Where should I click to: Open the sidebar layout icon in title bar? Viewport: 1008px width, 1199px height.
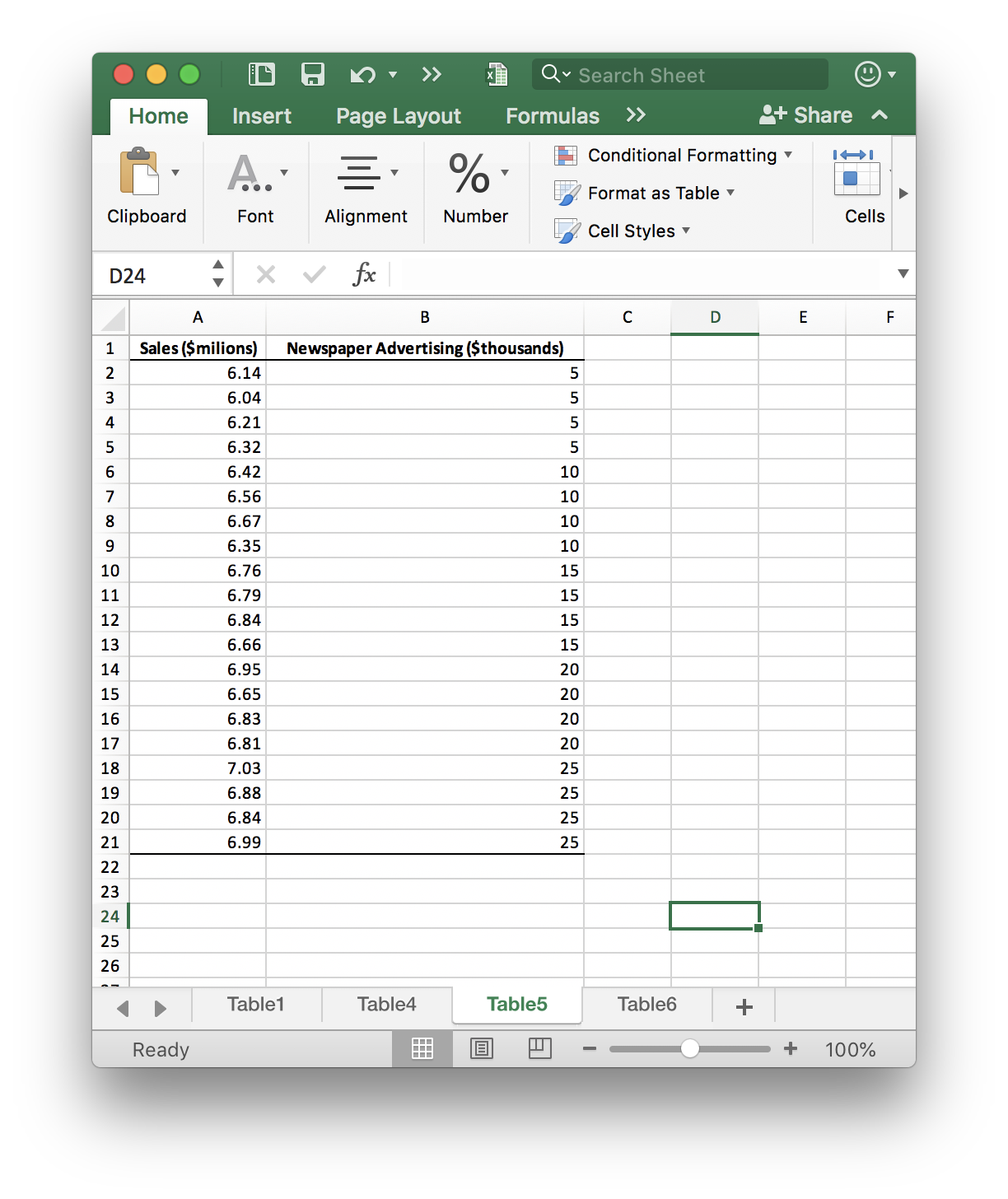[x=262, y=74]
